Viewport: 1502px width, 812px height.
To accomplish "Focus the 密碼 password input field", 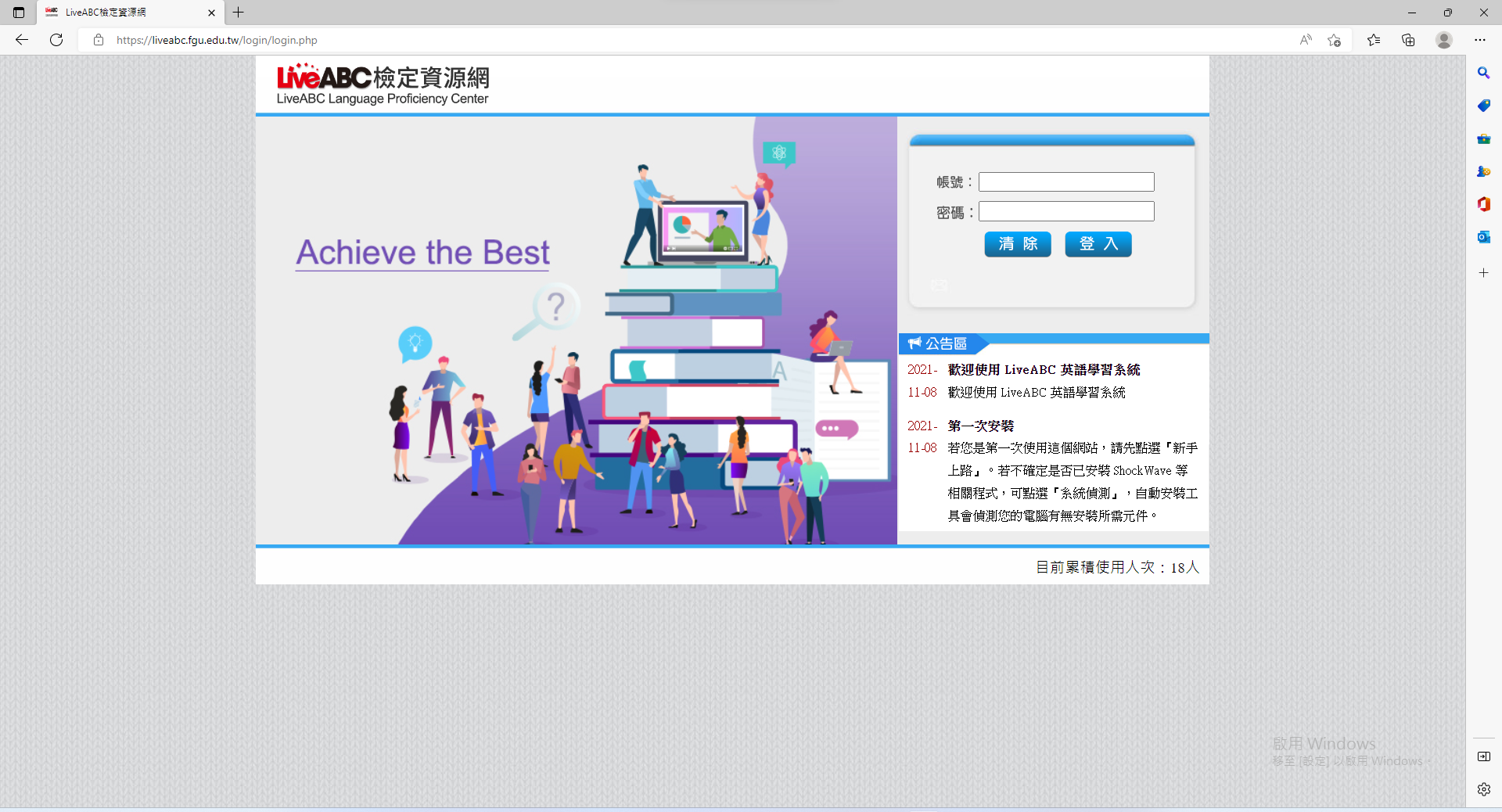I will point(1066,211).
